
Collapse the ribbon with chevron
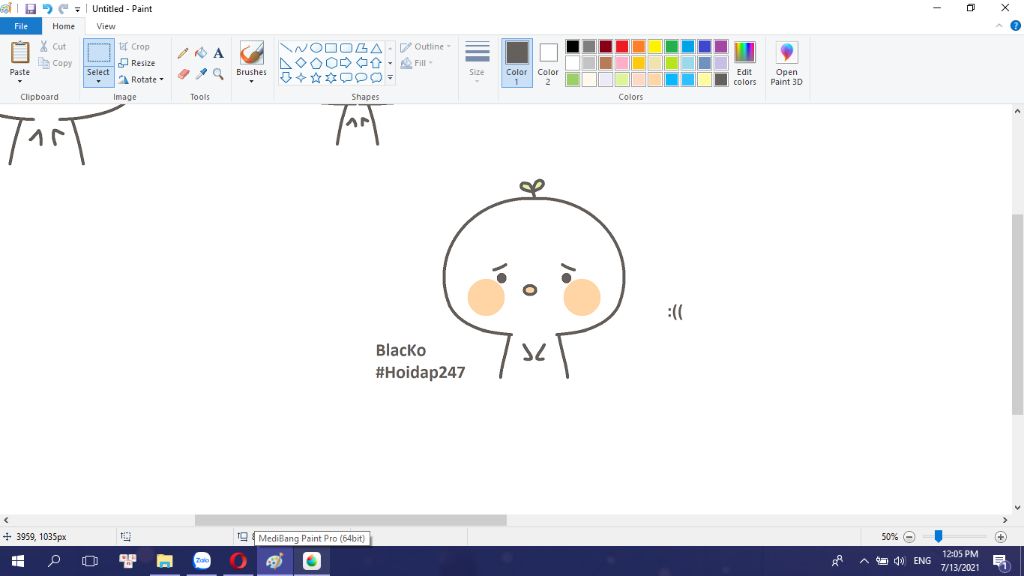(x=999, y=26)
